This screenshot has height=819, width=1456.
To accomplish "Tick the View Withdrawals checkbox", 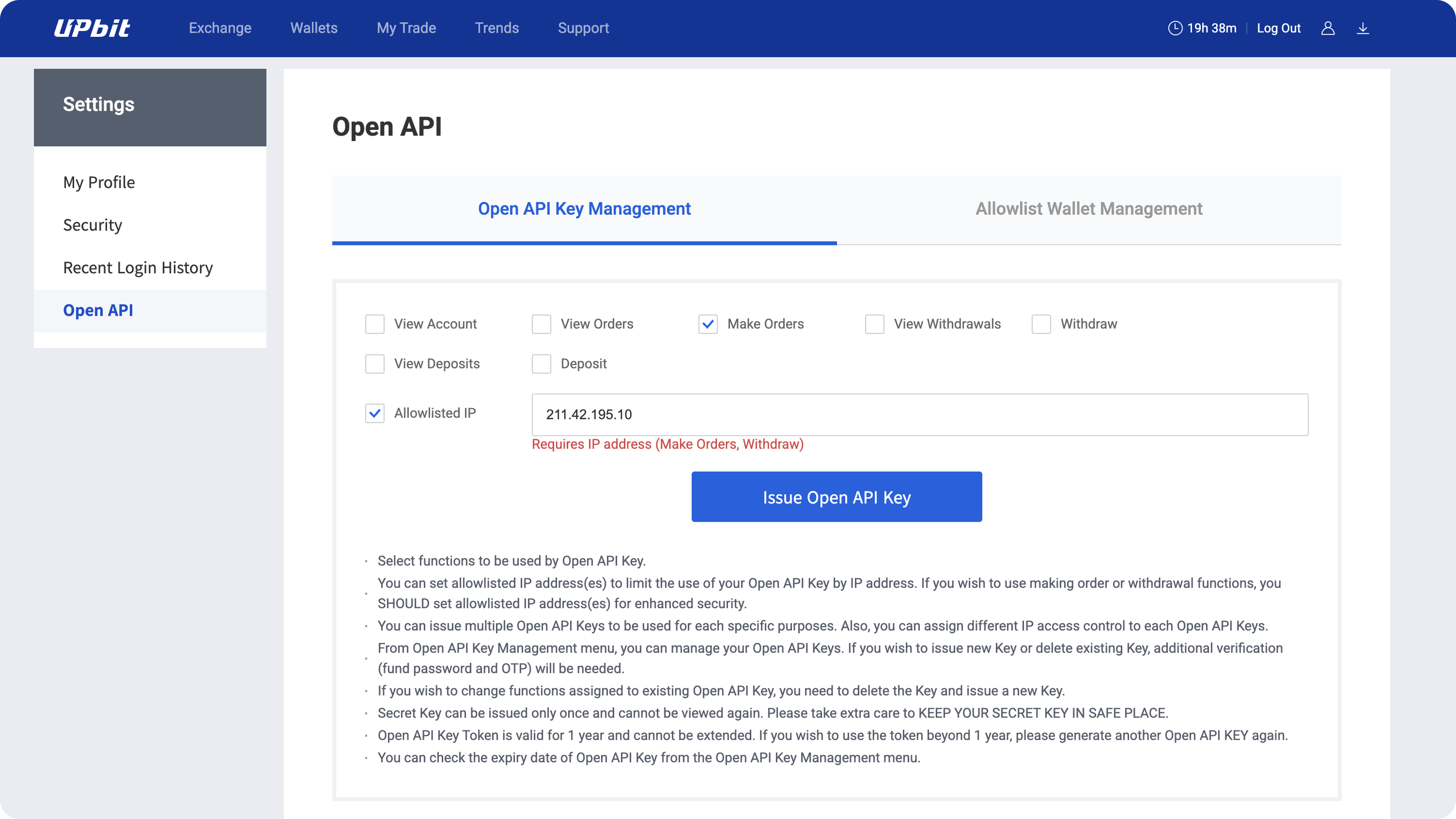I will (874, 324).
